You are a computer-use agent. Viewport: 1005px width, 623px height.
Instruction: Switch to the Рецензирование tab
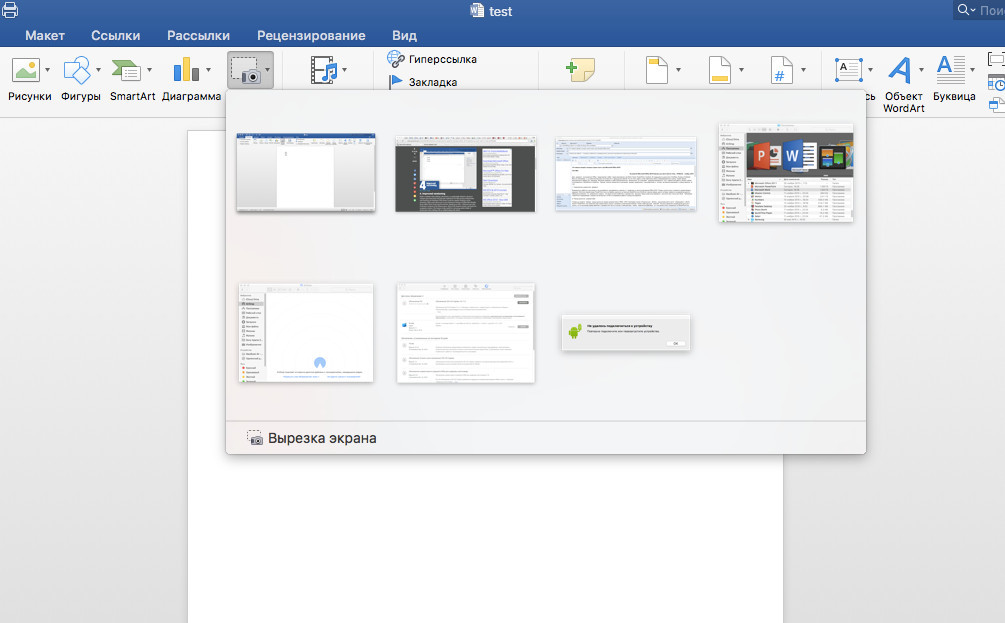coord(311,35)
